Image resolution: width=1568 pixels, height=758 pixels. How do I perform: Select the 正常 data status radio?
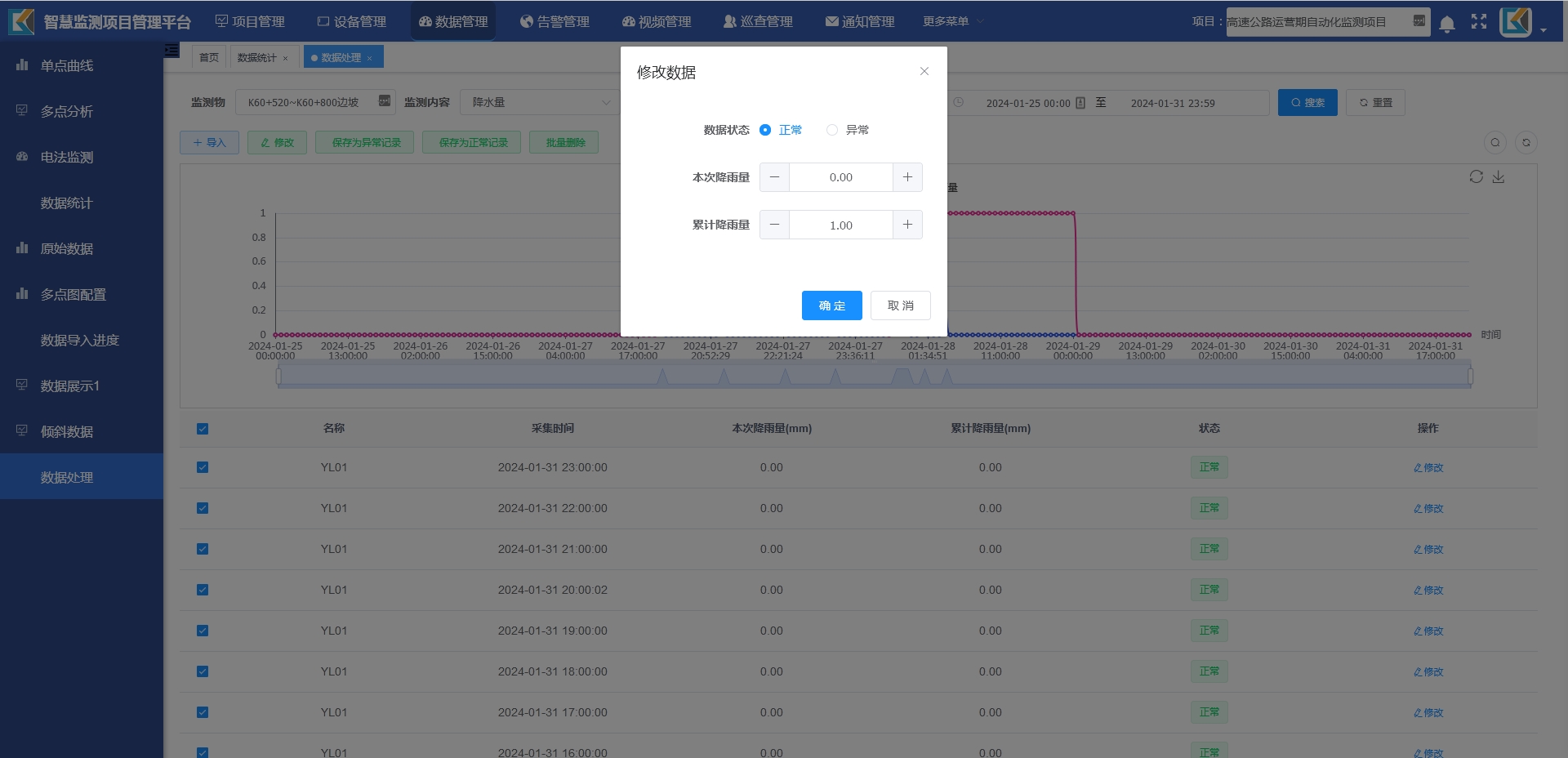click(765, 130)
